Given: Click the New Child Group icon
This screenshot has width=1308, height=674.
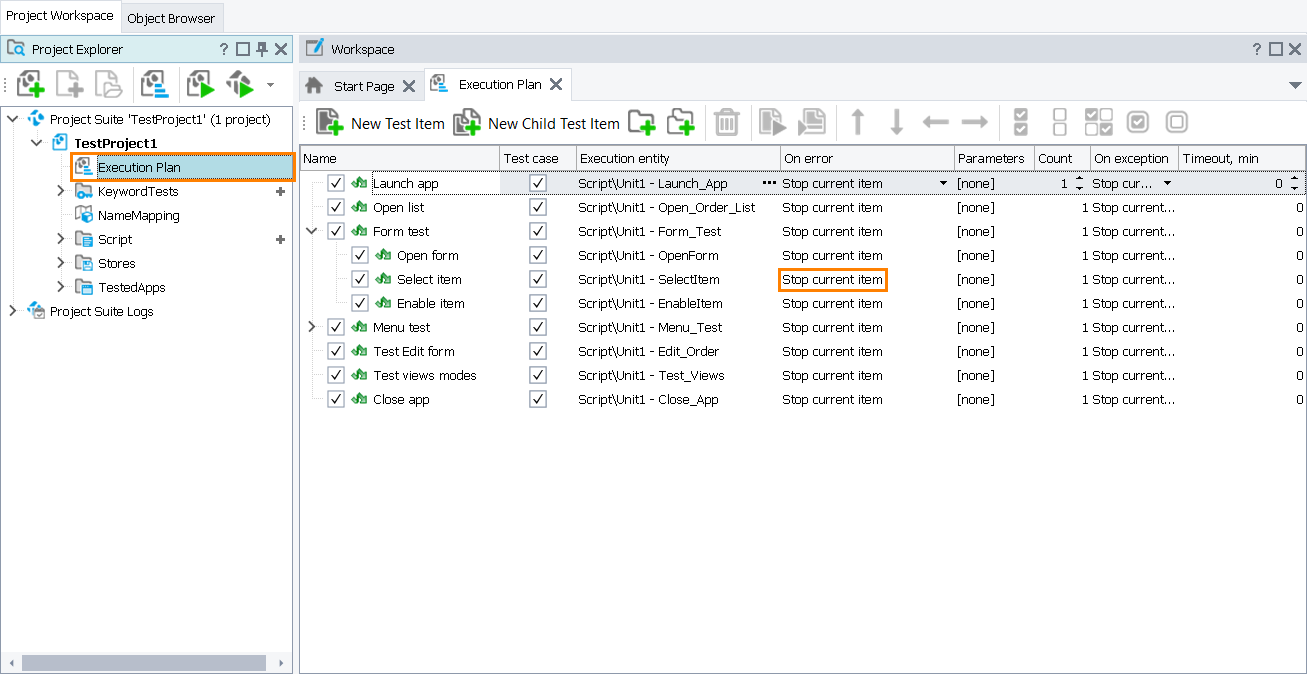Looking at the screenshot, I should [681, 122].
